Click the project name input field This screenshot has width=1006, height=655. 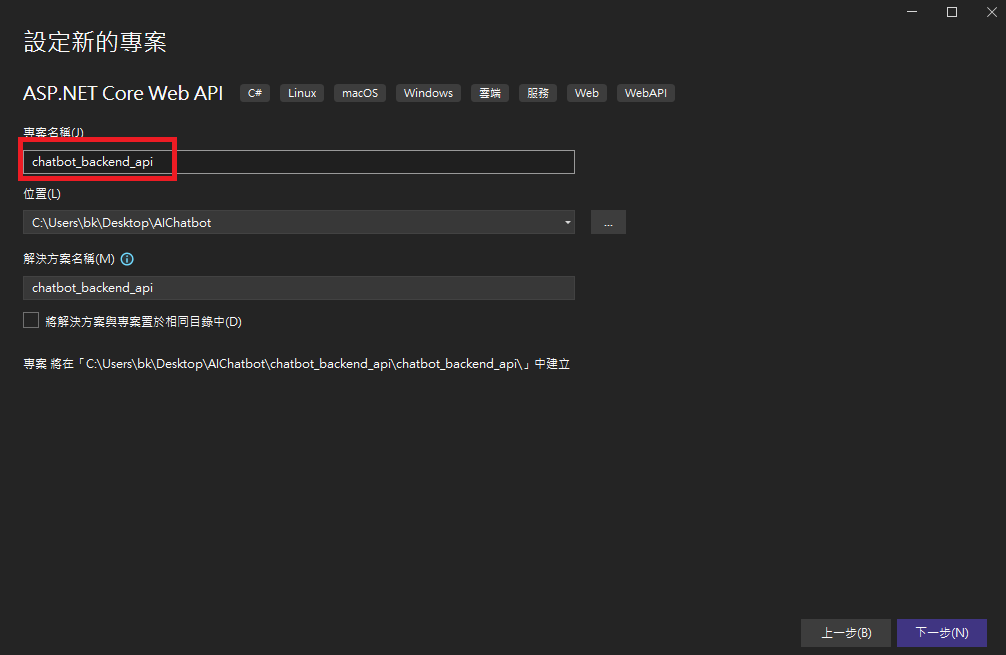[298, 162]
